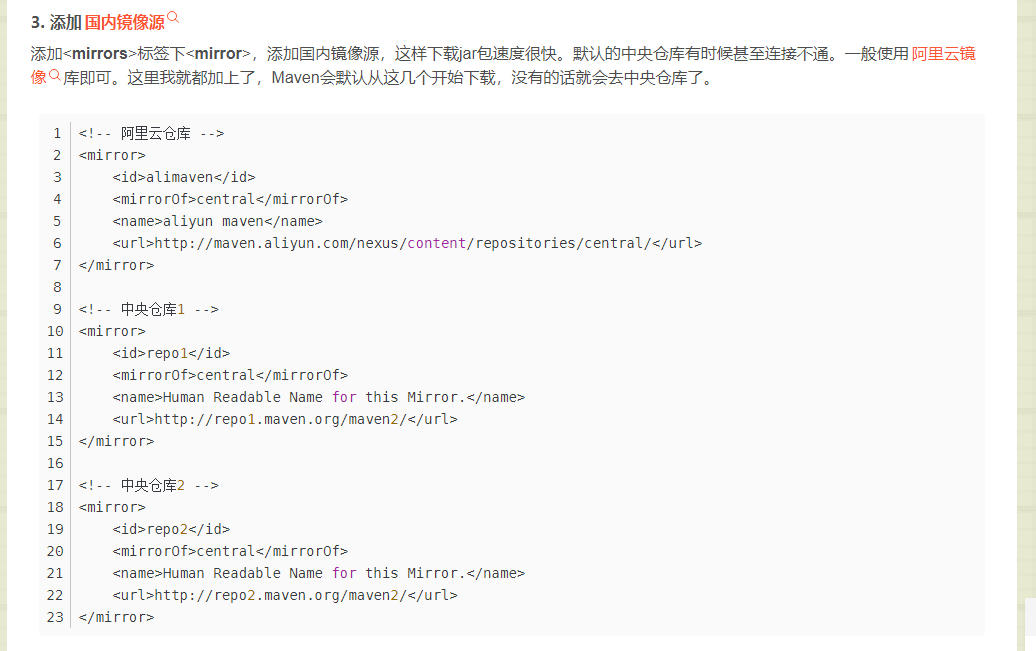Click the repo1 id code line
The height and width of the screenshot is (651, 1036).
[x=171, y=353]
